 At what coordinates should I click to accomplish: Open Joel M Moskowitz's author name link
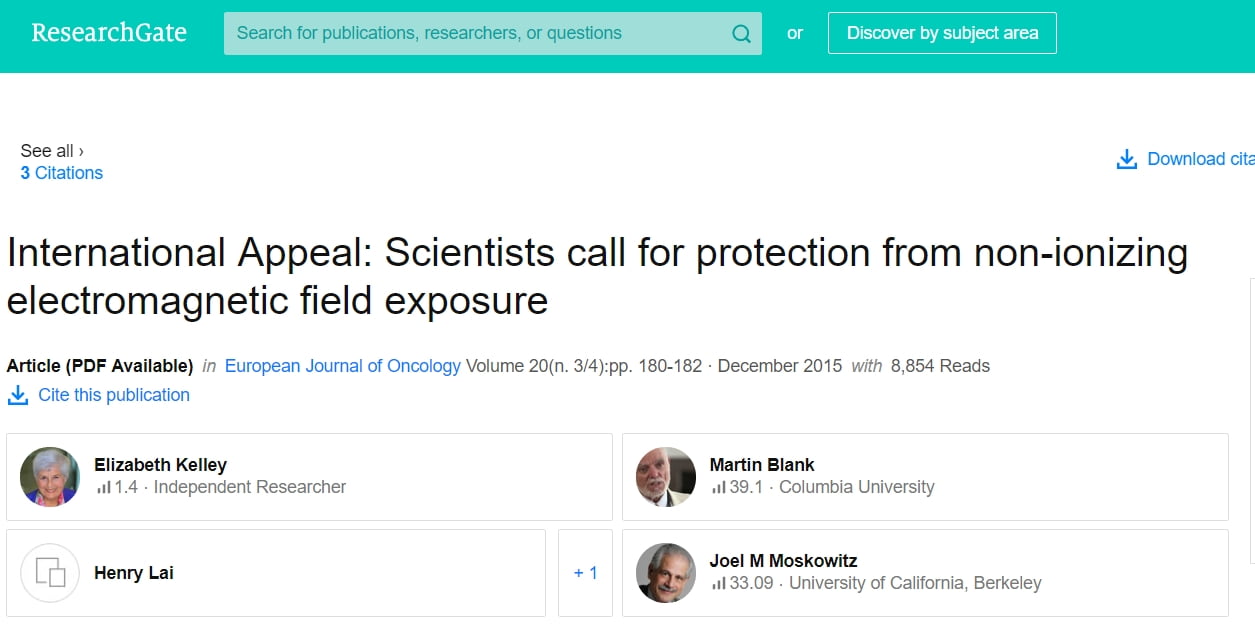pos(783,561)
